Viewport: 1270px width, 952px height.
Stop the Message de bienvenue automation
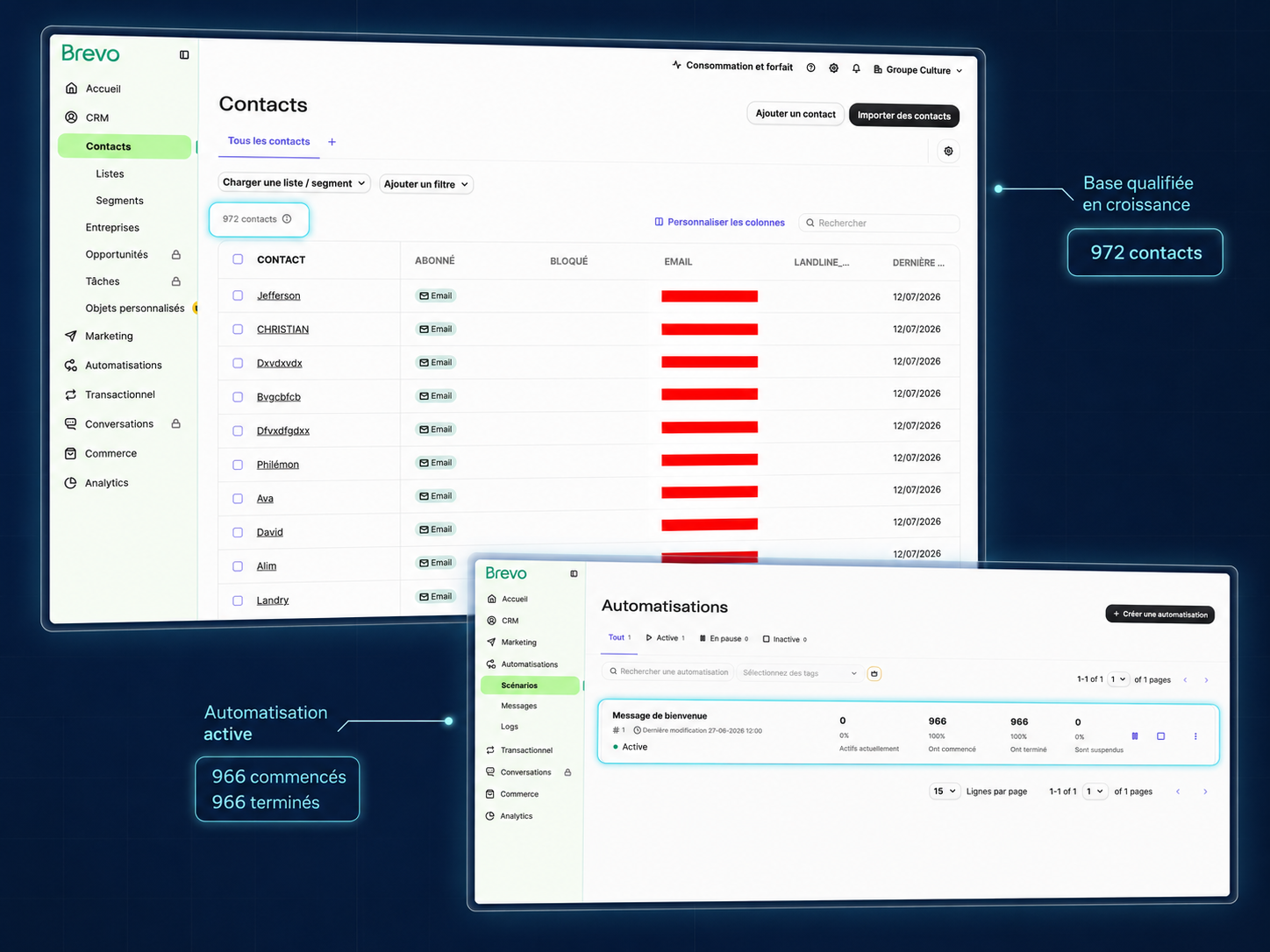coord(1161,736)
